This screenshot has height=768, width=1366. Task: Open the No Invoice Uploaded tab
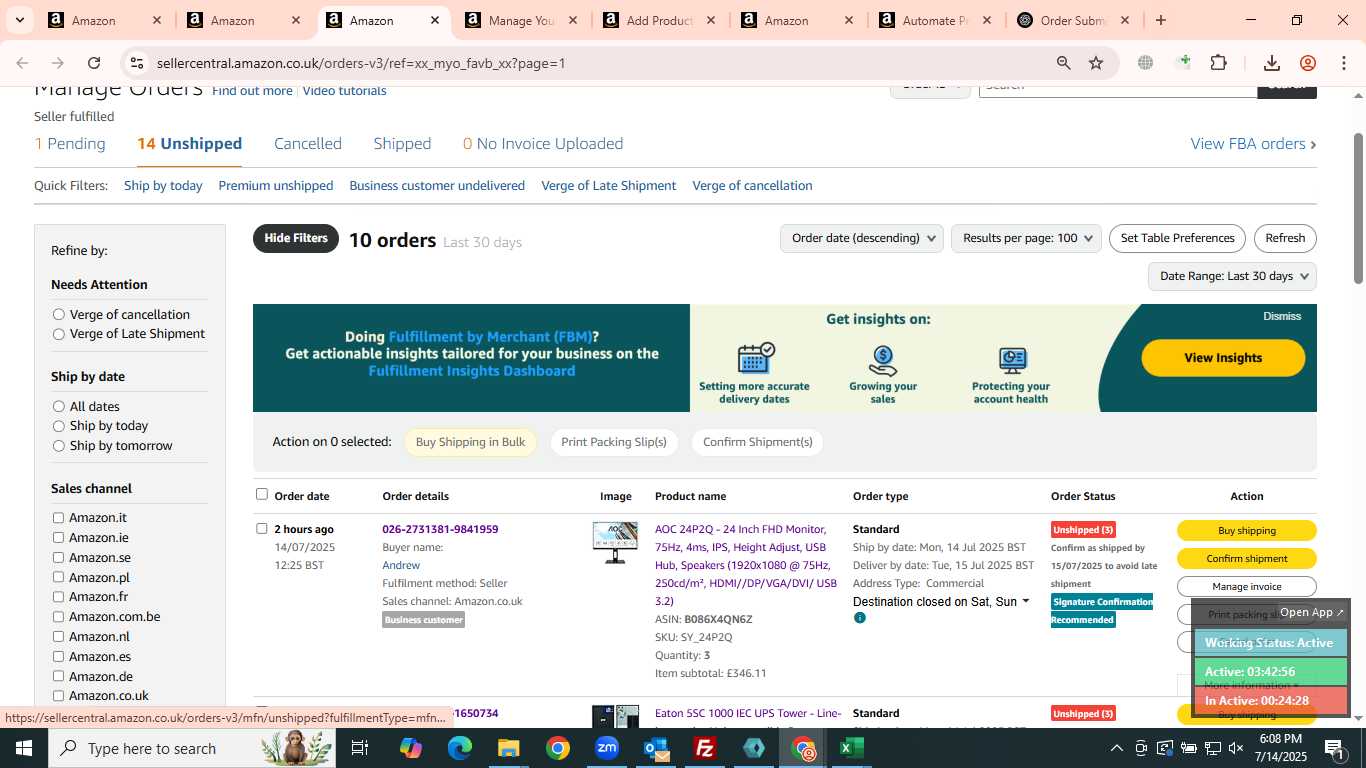tap(543, 144)
